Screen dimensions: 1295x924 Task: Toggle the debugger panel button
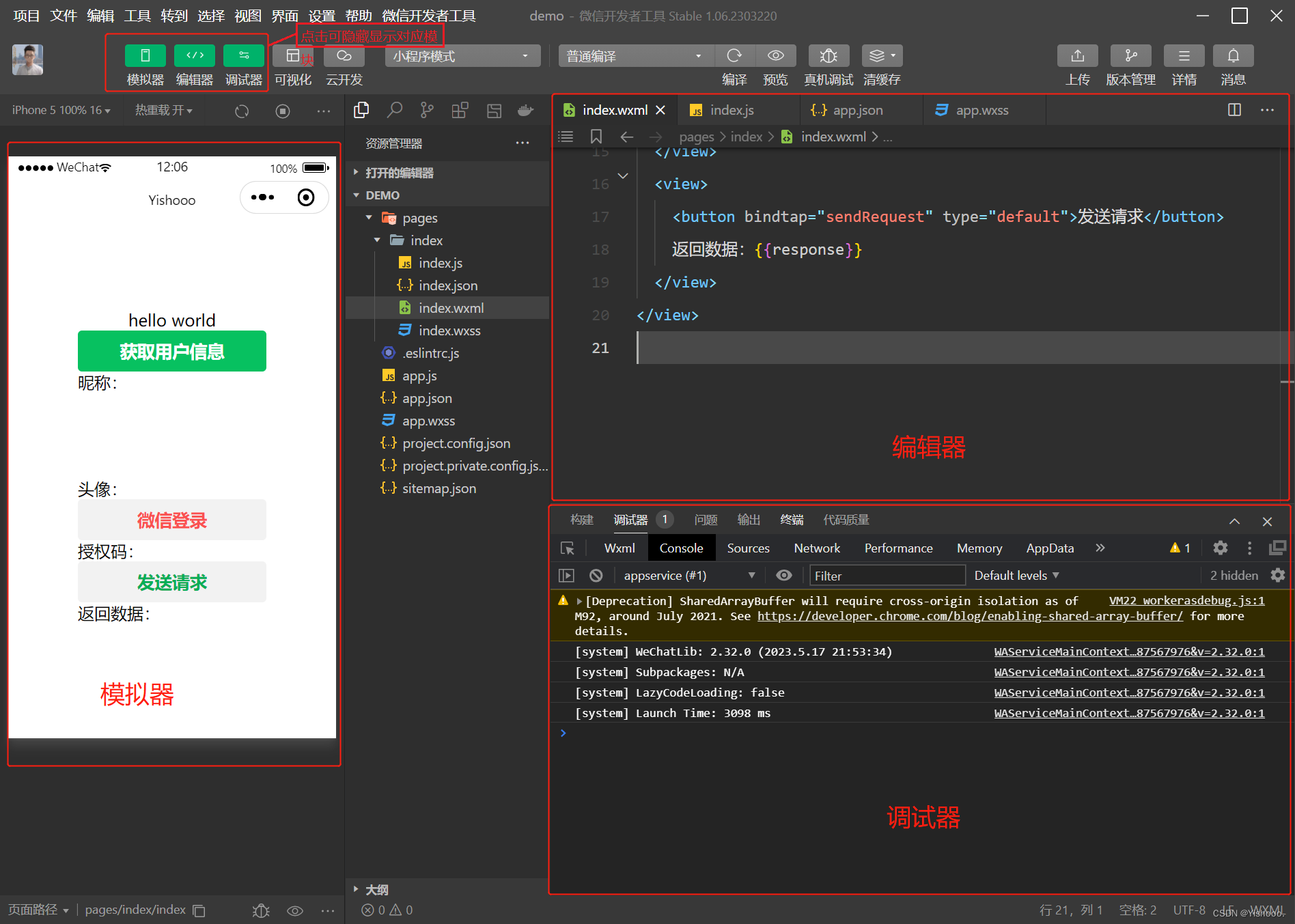244,55
